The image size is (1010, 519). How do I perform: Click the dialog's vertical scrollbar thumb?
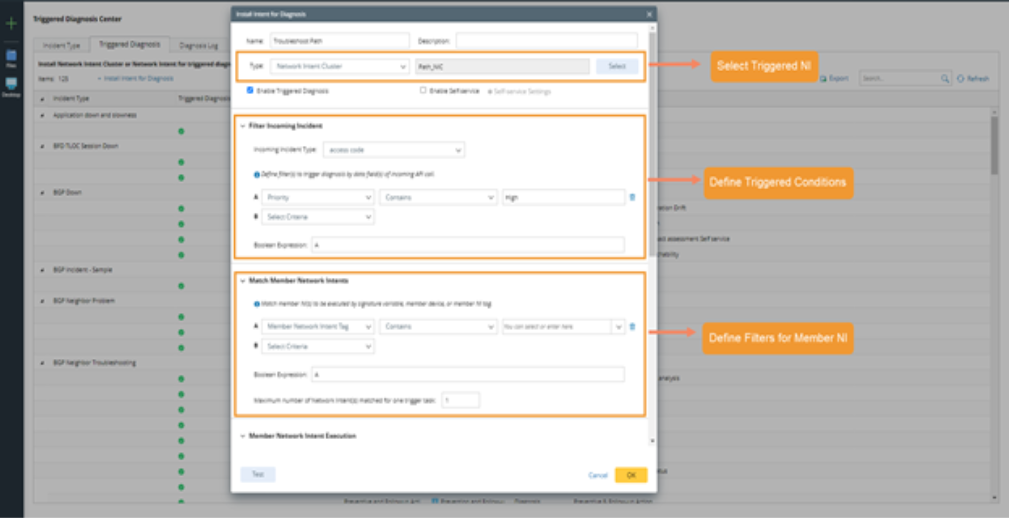653,145
